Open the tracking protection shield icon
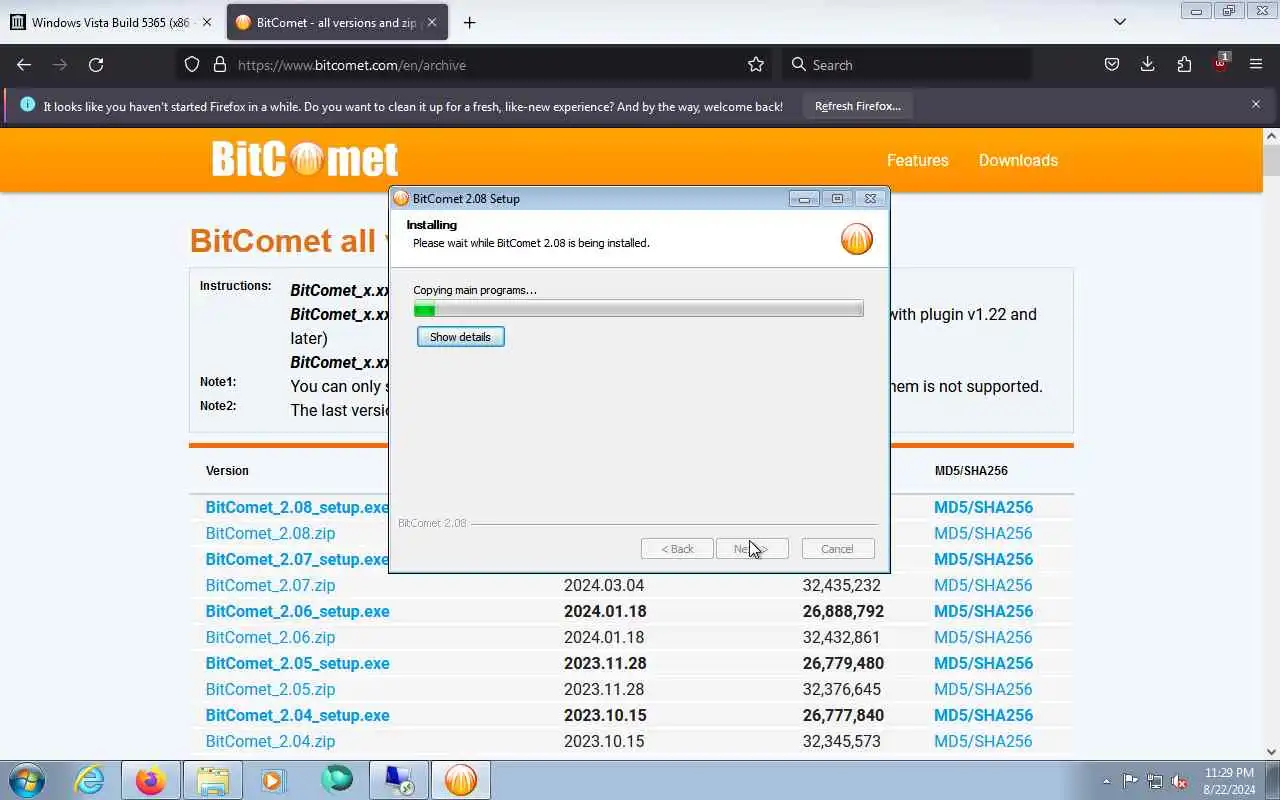Screen dimensions: 1280x800 click(192, 64)
